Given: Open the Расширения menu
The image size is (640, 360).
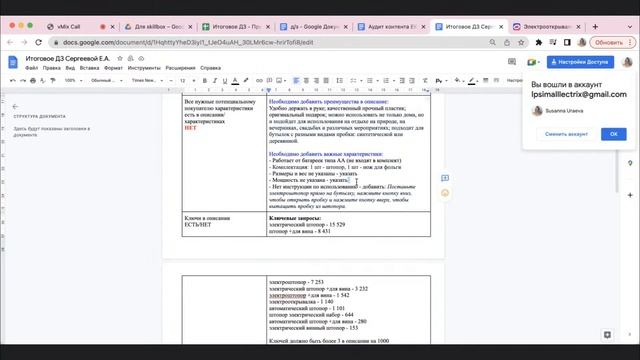Looking at the screenshot, I should point(180,68).
